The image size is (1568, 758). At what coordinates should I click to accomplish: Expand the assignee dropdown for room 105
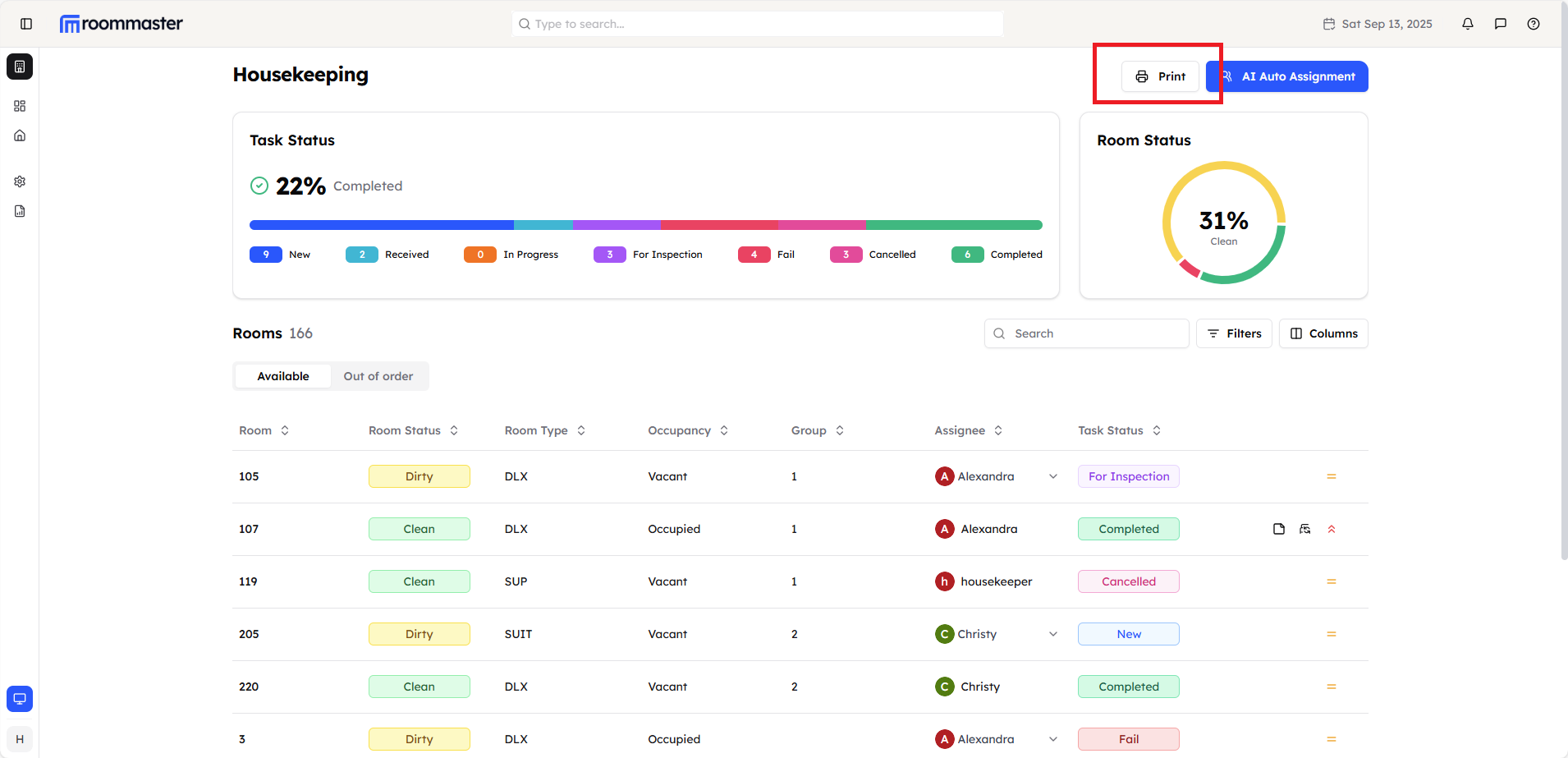(x=1053, y=476)
